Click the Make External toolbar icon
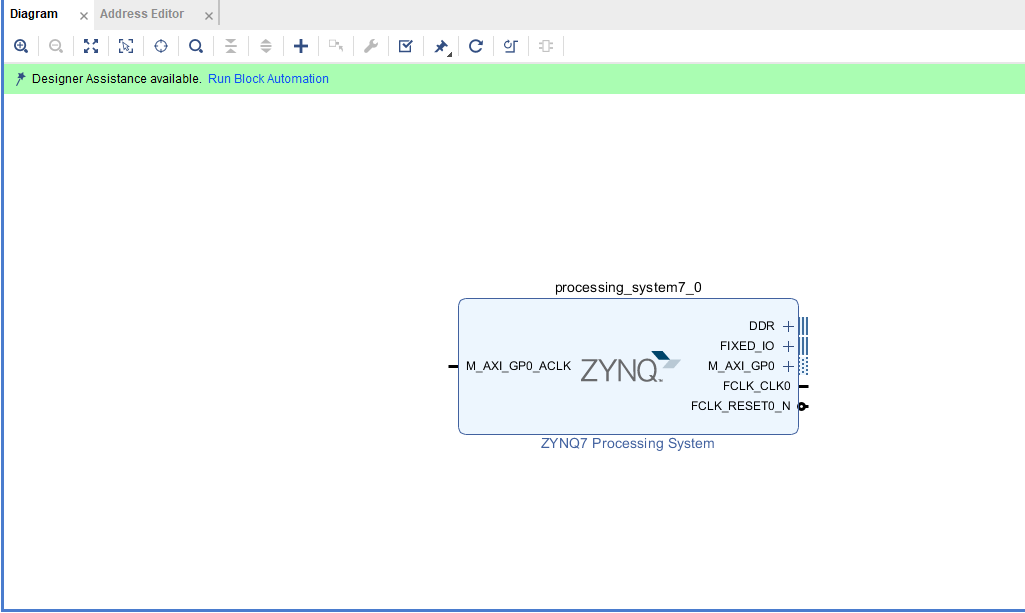Image resolution: width=1025 pixels, height=613 pixels. point(336,46)
